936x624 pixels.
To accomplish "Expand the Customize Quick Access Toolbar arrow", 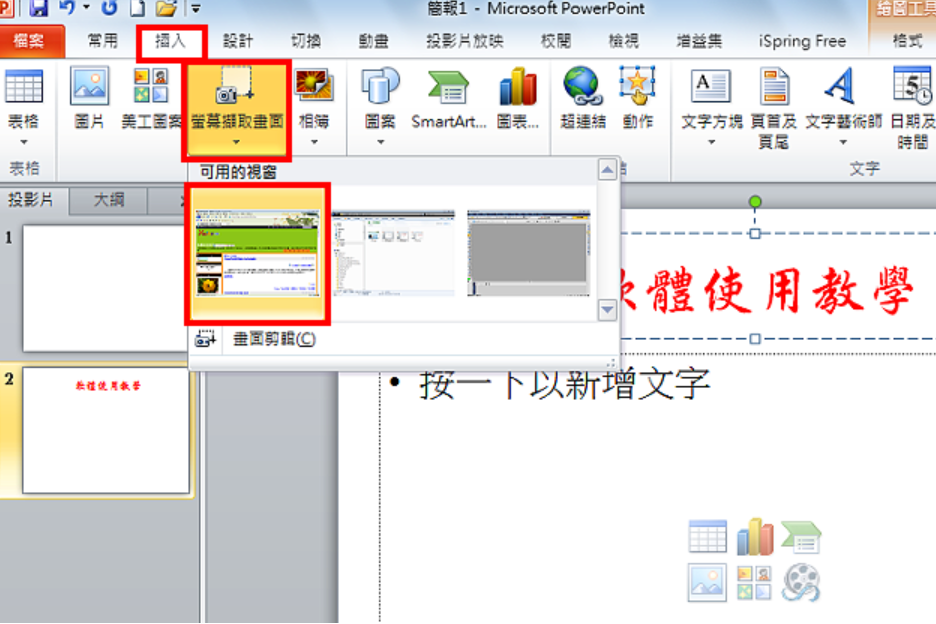I will [195, 8].
